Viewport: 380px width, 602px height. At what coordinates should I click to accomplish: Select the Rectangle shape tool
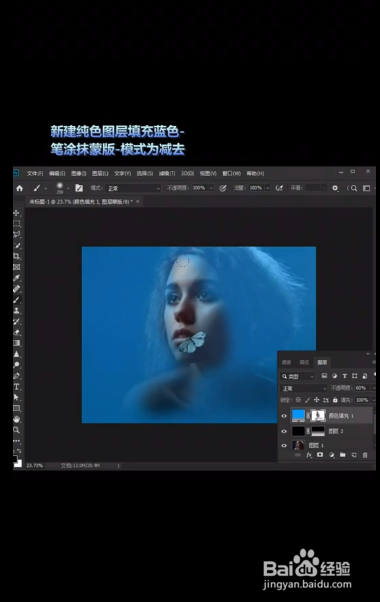tap(17, 408)
